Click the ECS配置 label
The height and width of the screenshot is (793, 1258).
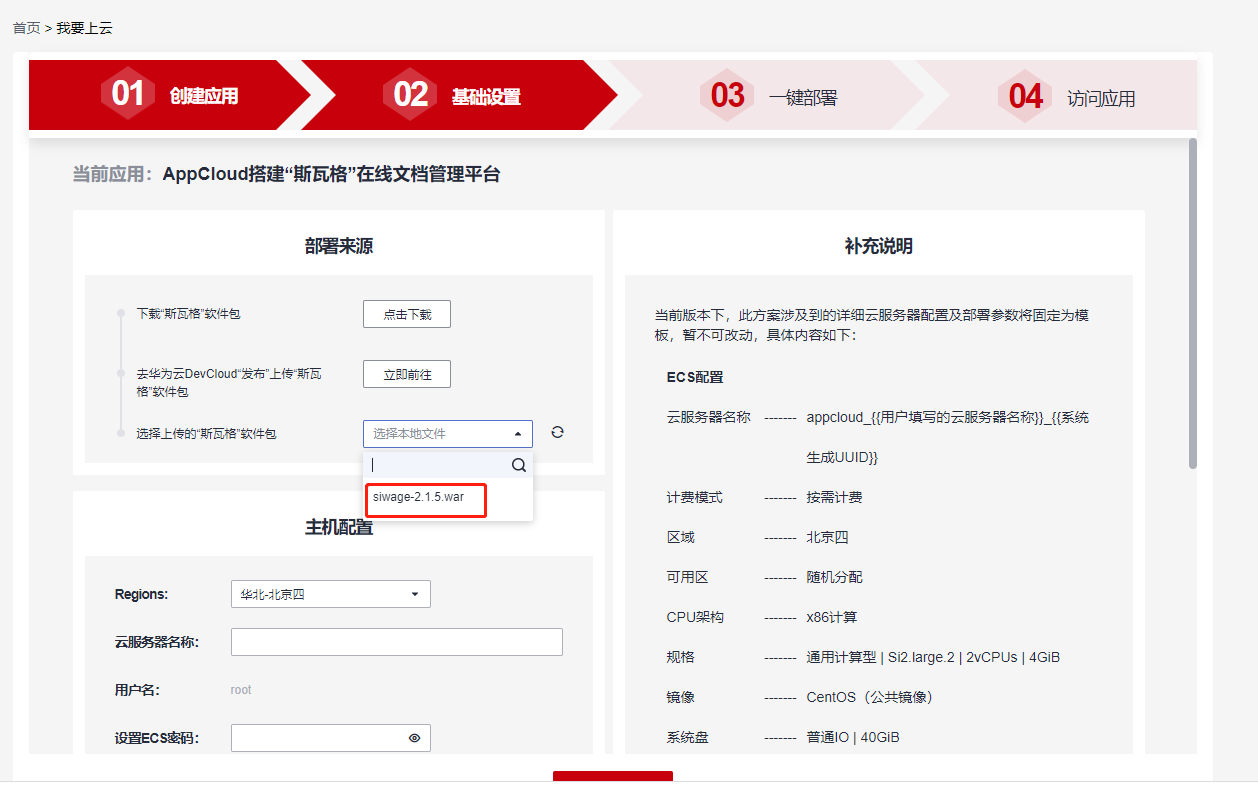coord(695,377)
